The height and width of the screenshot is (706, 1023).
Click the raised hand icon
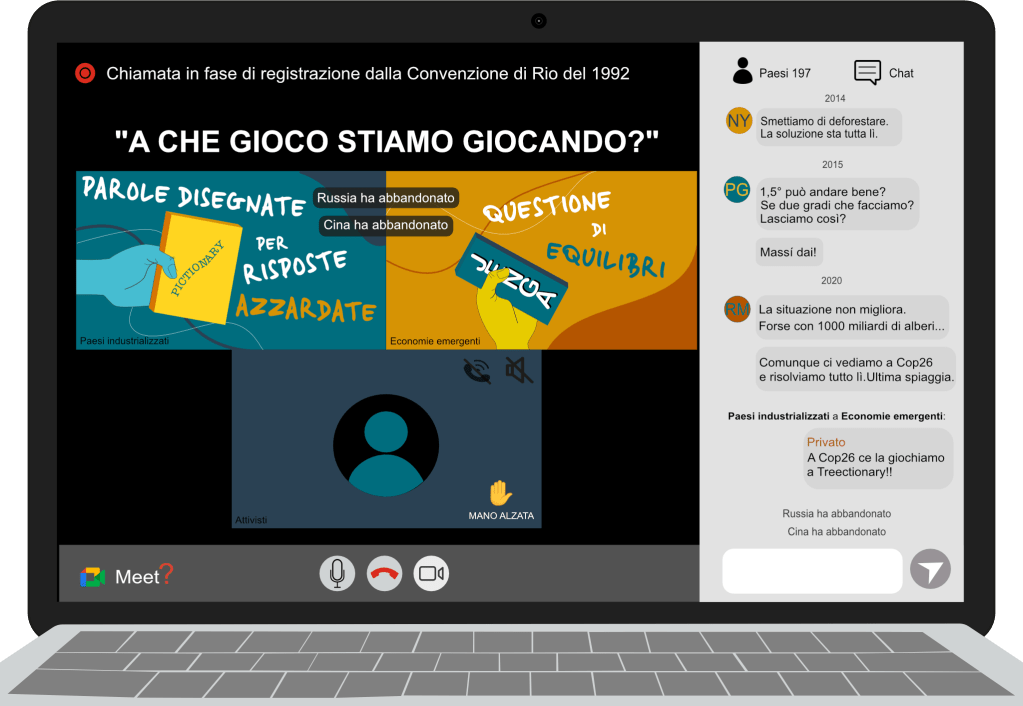pyautogui.click(x=500, y=493)
